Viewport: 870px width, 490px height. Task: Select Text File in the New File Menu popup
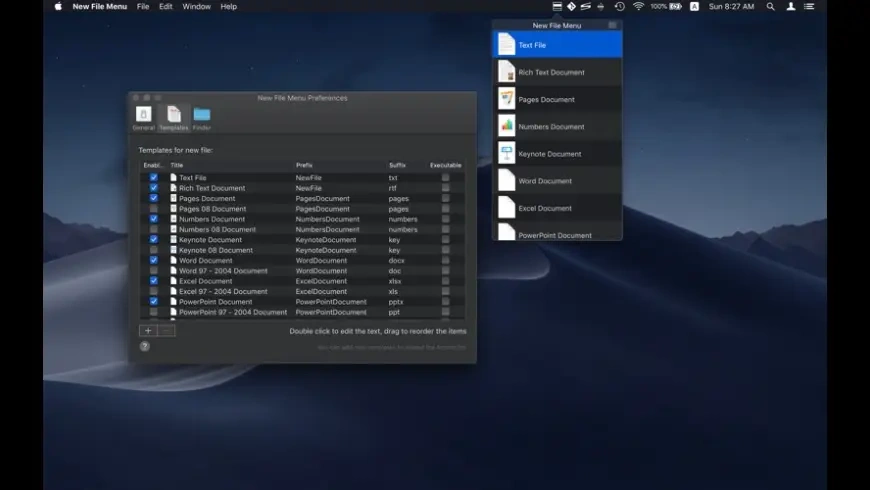click(x=557, y=44)
